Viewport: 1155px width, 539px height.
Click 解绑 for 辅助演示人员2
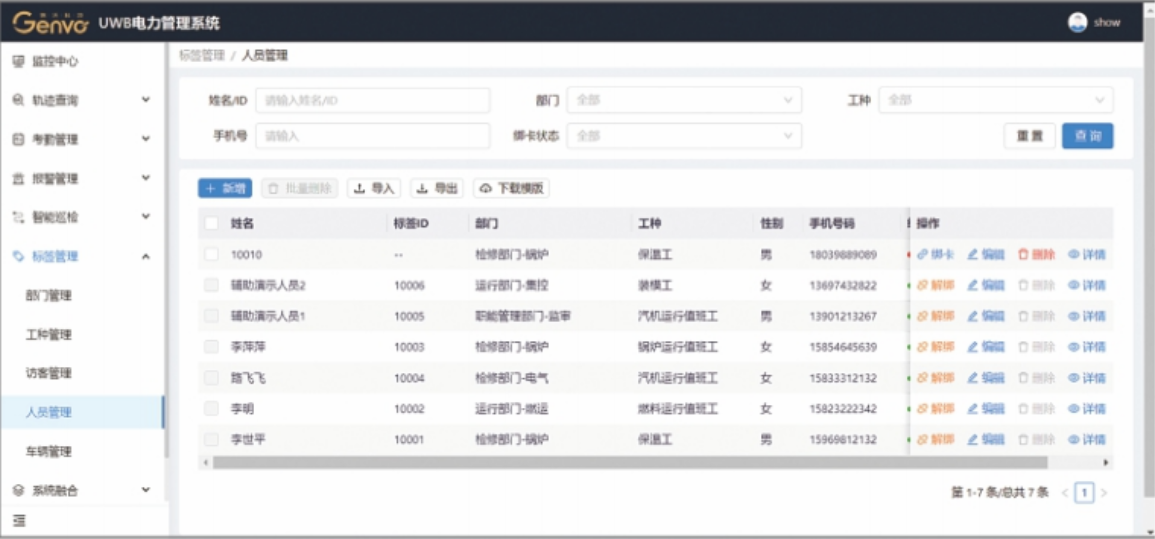click(x=935, y=286)
